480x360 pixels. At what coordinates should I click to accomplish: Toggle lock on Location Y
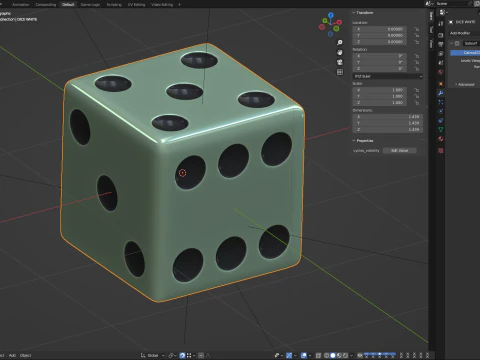[x=416, y=35]
